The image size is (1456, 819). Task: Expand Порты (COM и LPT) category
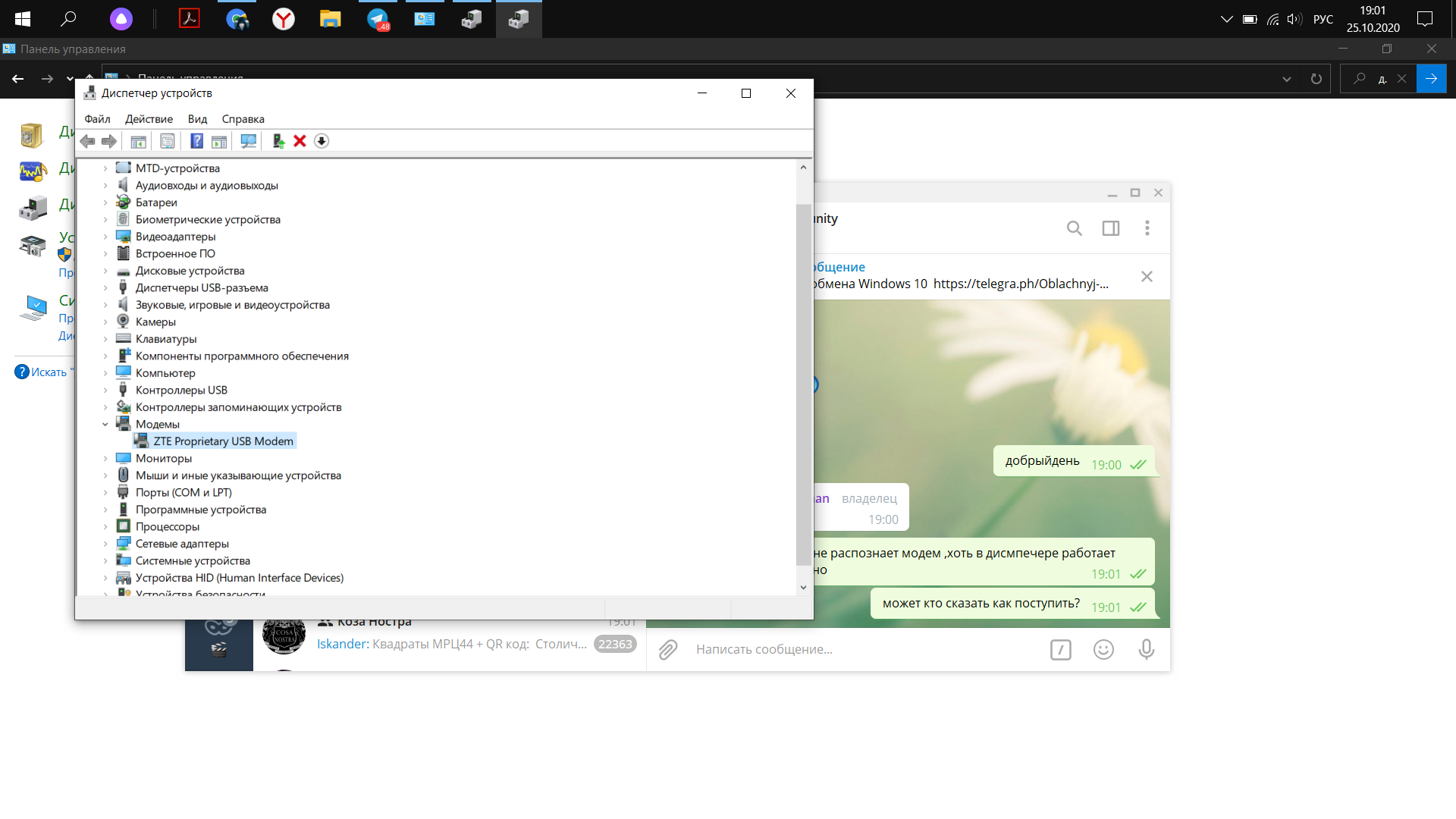tap(105, 493)
